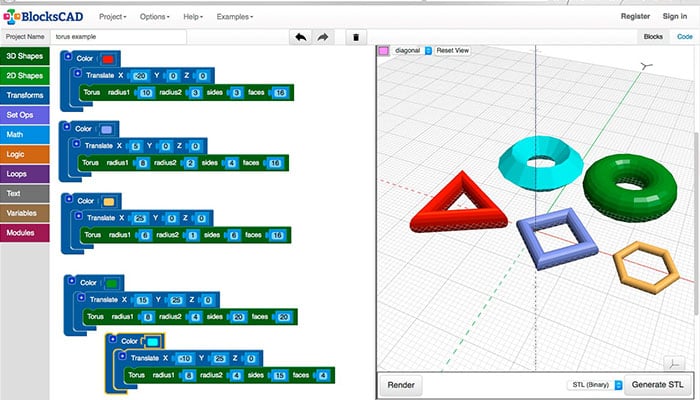700x400 pixels.
Task: Click the Reset View button
Action: [x=452, y=50]
